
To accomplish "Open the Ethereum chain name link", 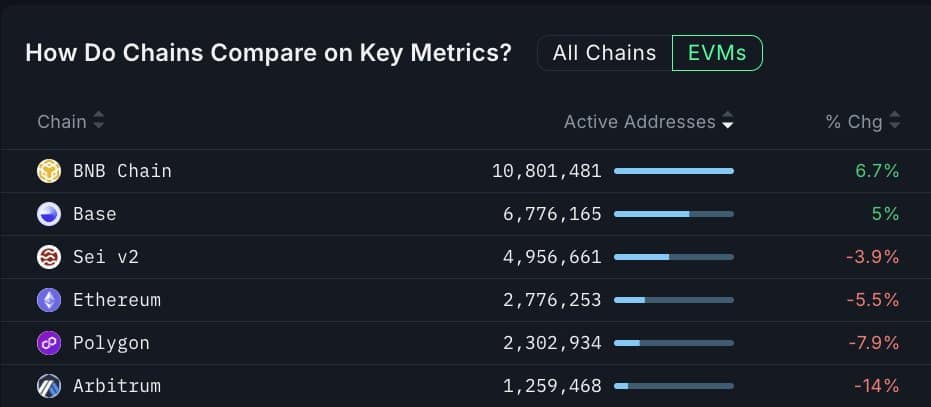I will [116, 300].
